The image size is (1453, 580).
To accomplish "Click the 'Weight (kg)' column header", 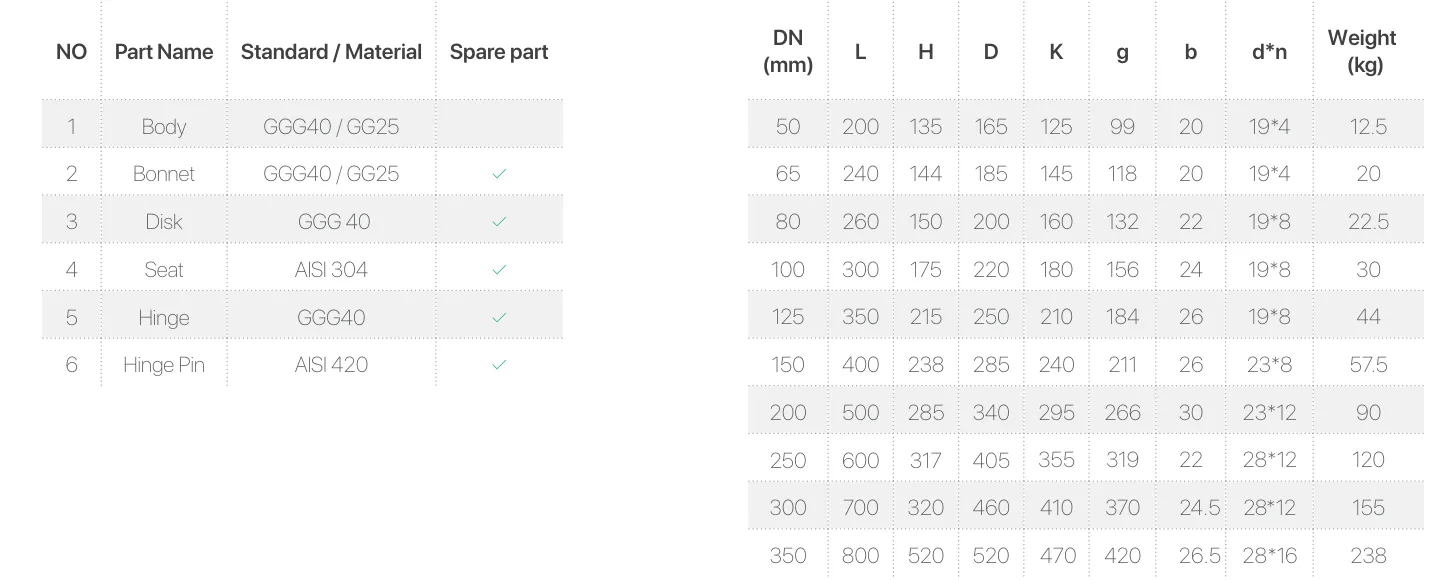I will [1361, 51].
